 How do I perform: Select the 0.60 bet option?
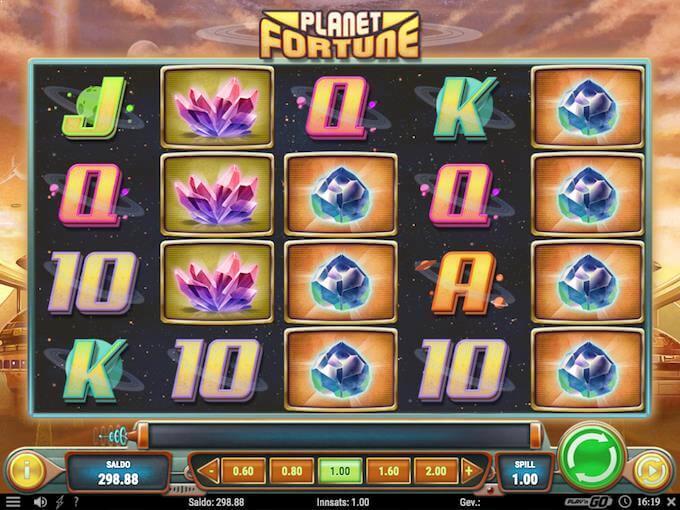pyautogui.click(x=243, y=471)
